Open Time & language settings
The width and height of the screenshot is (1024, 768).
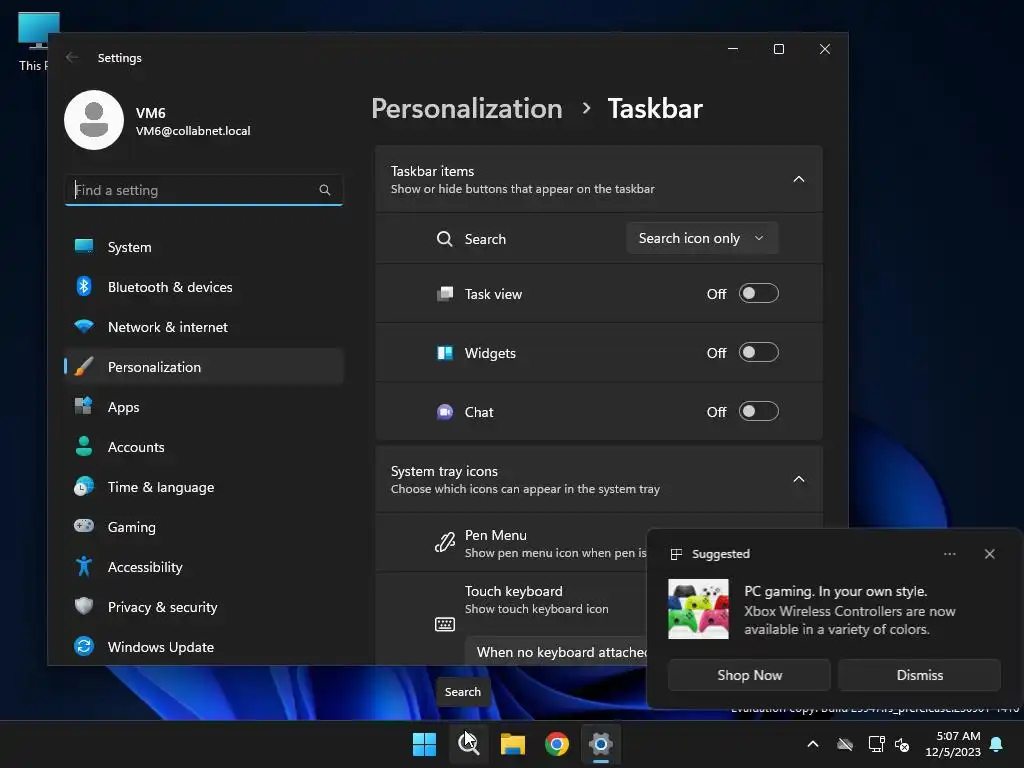pyautogui.click(x=204, y=487)
